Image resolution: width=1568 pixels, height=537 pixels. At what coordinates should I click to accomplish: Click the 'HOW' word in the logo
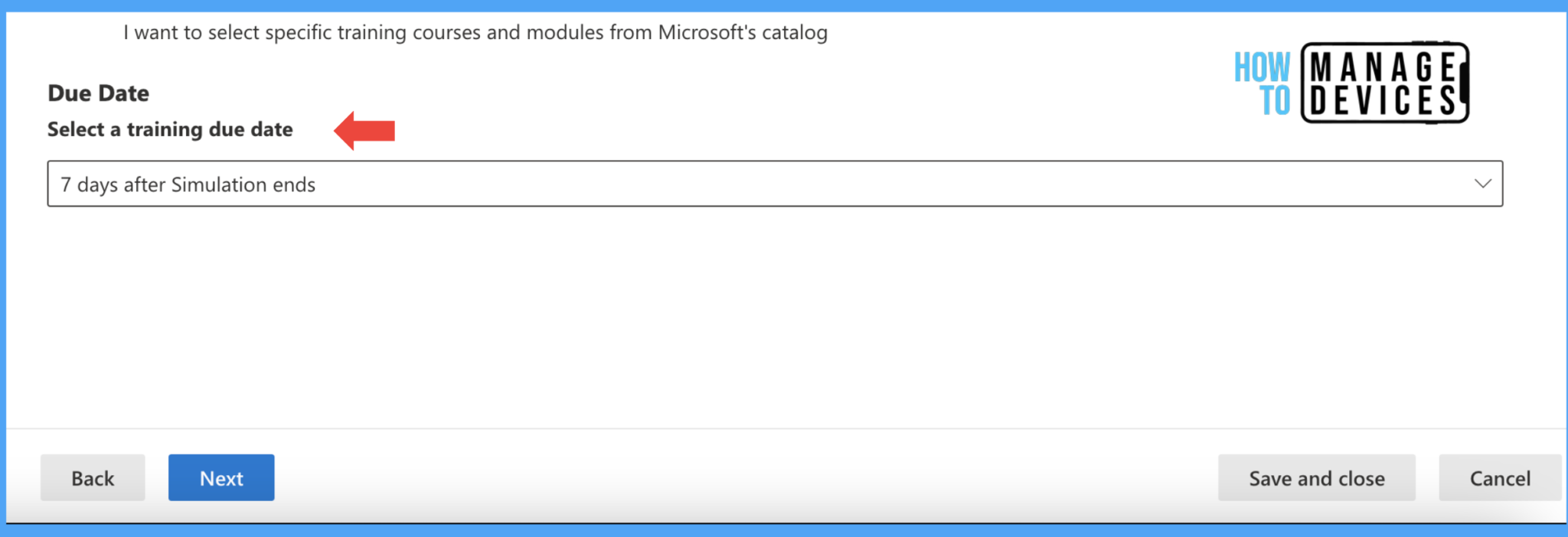[x=1262, y=67]
